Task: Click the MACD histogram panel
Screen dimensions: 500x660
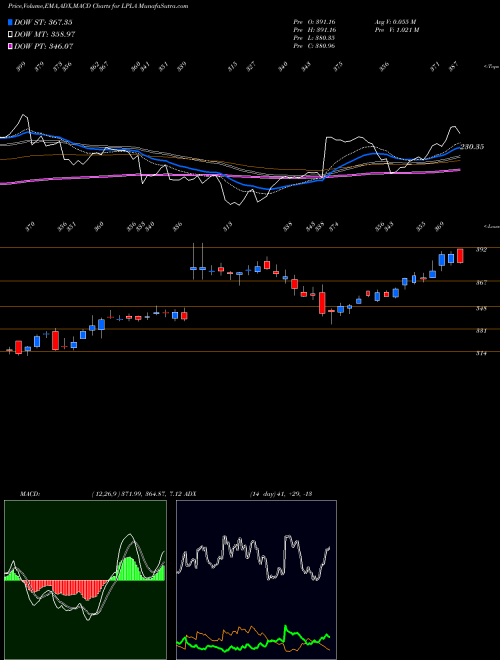Action: [x=85, y=580]
